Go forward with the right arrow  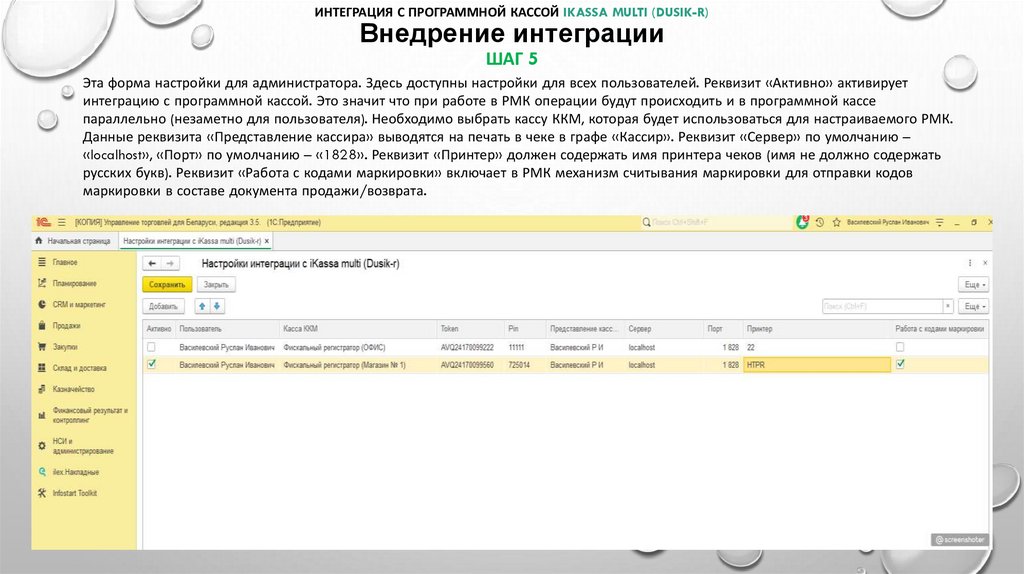pyautogui.click(x=170, y=263)
